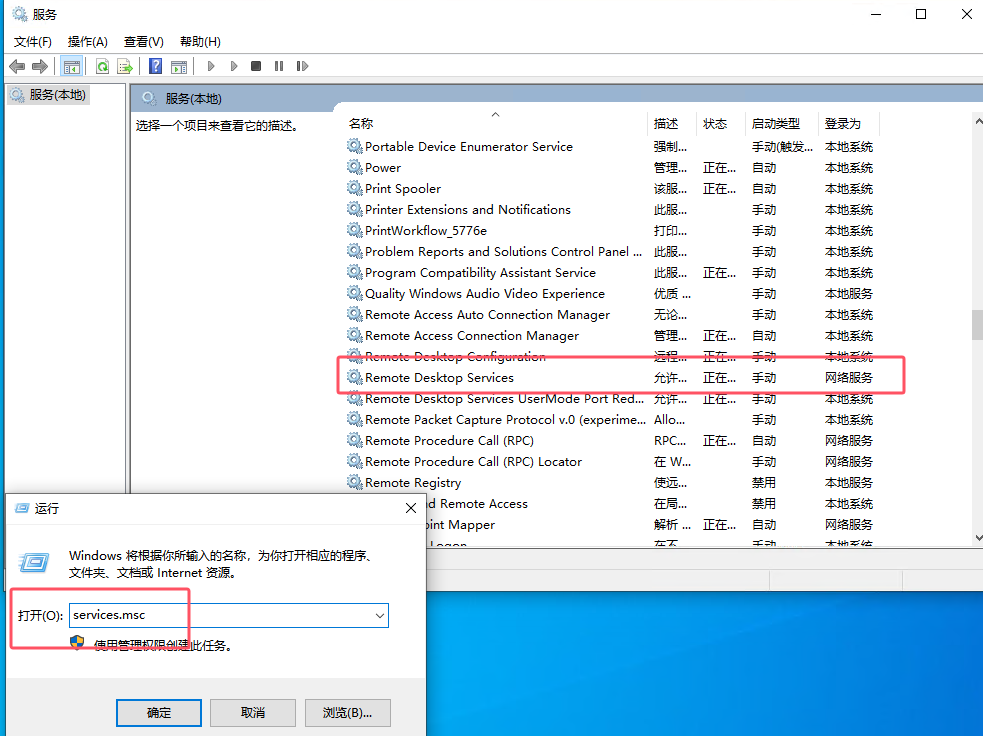This screenshot has height=736, width=983.
Task: Open the 文件(F) menu
Action: [x=33, y=42]
